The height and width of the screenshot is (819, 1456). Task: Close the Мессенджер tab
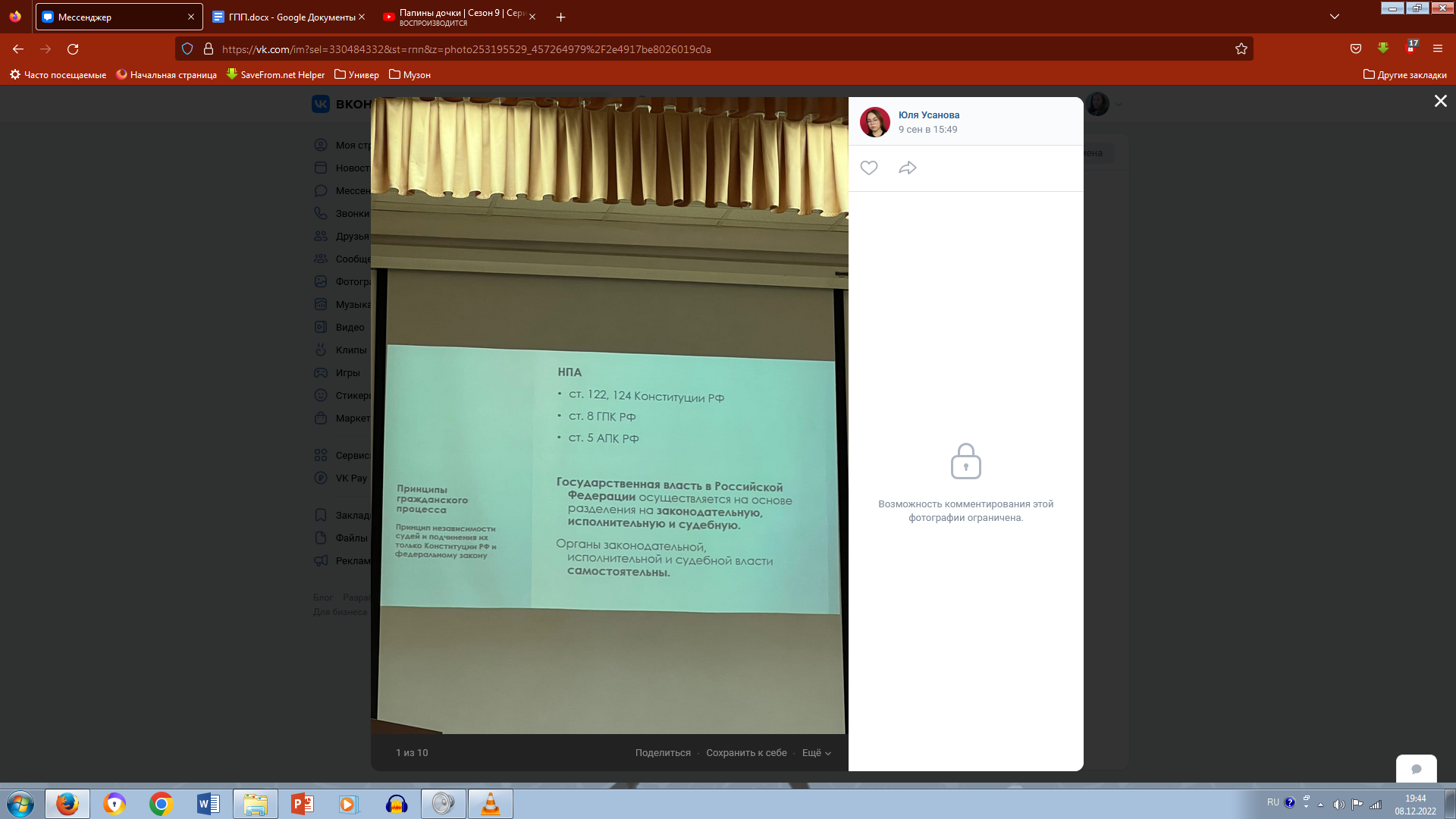click(191, 17)
